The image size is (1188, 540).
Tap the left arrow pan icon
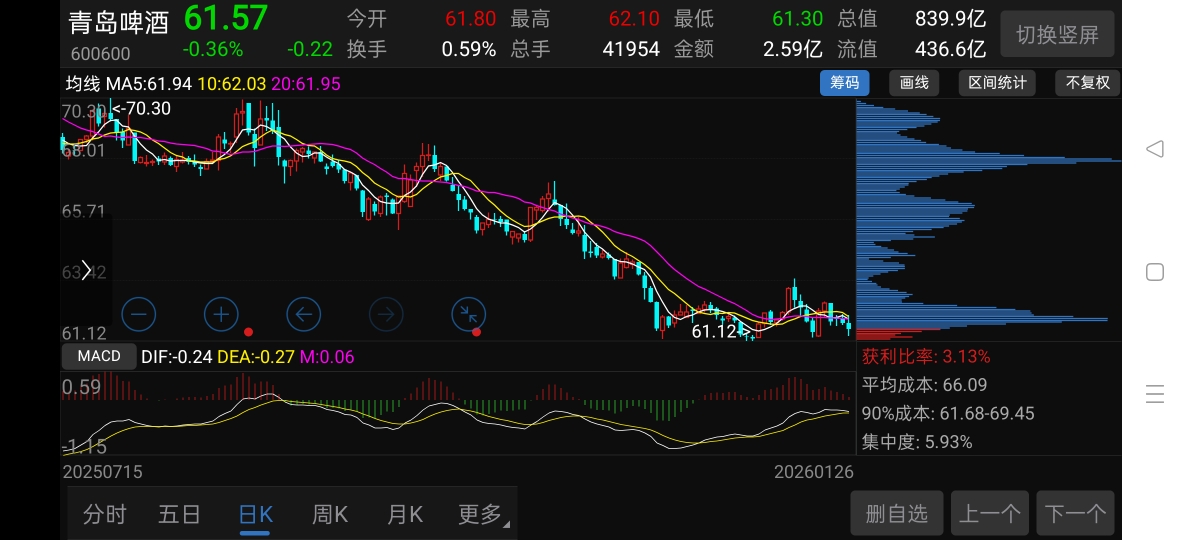point(303,314)
